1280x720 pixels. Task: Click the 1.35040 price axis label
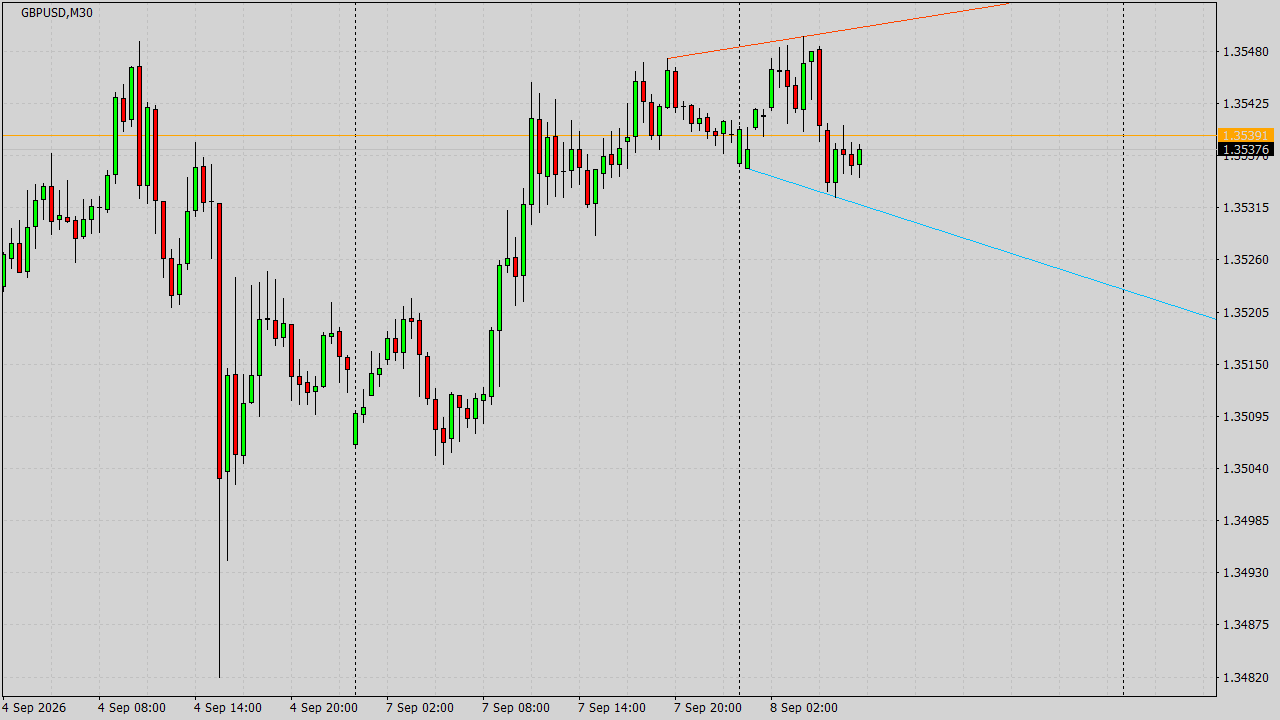[x=1245, y=469]
